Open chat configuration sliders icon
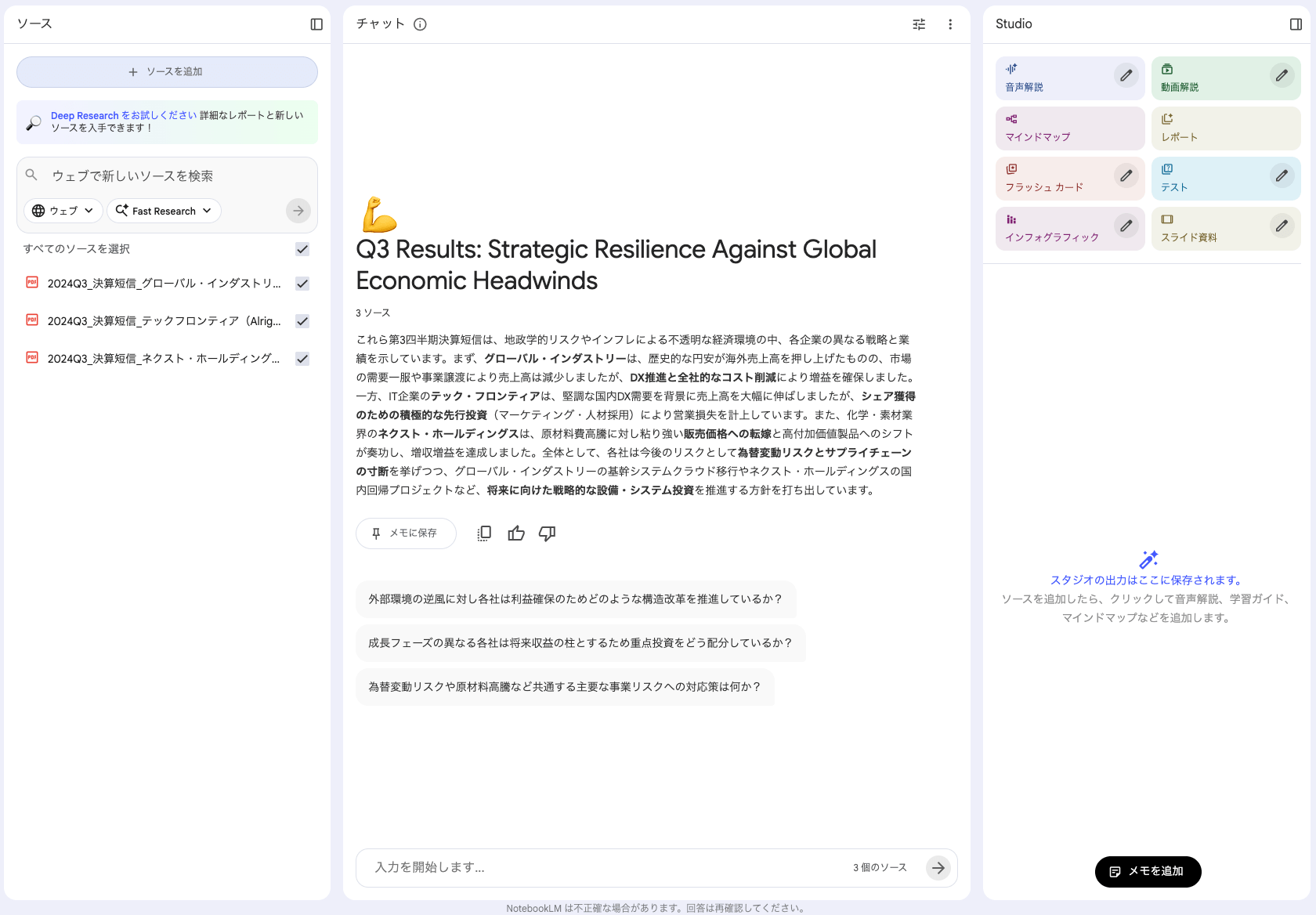Image resolution: width=1316 pixels, height=915 pixels. (x=919, y=24)
